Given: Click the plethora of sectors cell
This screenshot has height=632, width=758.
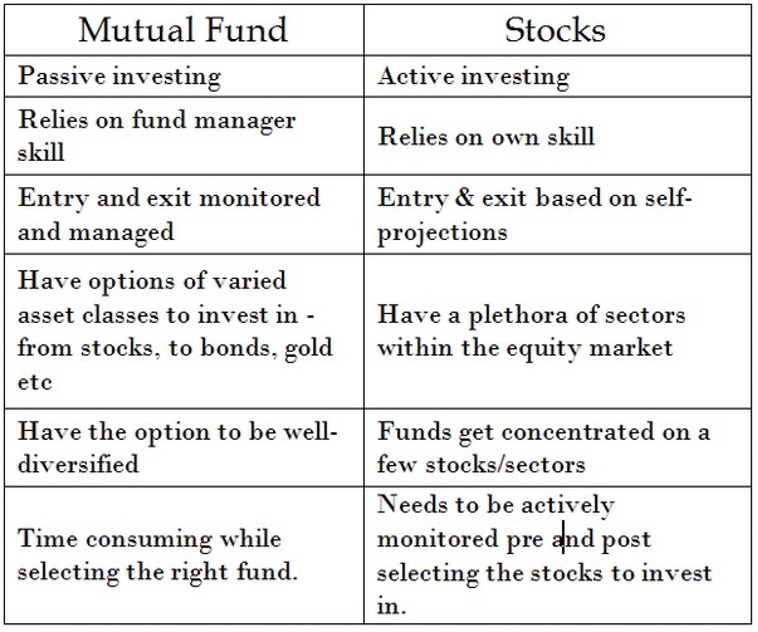Looking at the screenshot, I should (x=557, y=331).
